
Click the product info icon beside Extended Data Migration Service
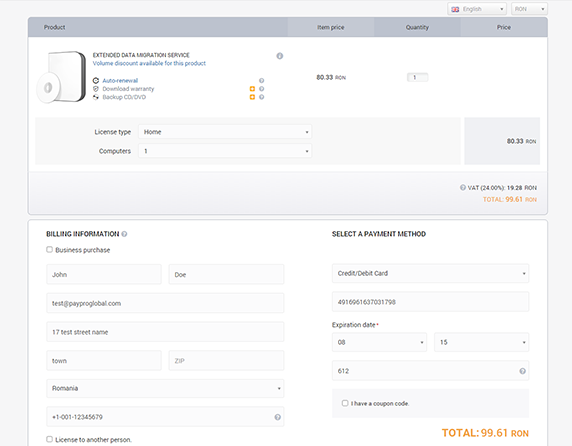[x=279, y=56]
